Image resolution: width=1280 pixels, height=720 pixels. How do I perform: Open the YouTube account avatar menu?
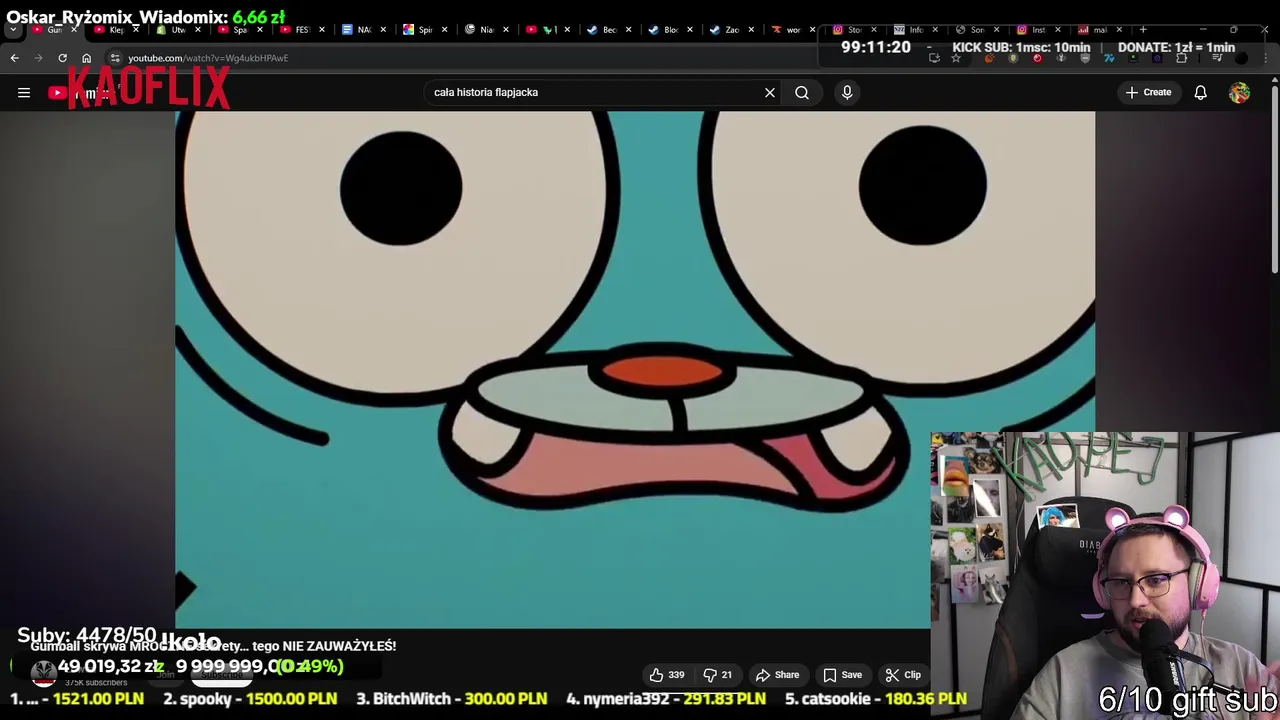(x=1240, y=93)
